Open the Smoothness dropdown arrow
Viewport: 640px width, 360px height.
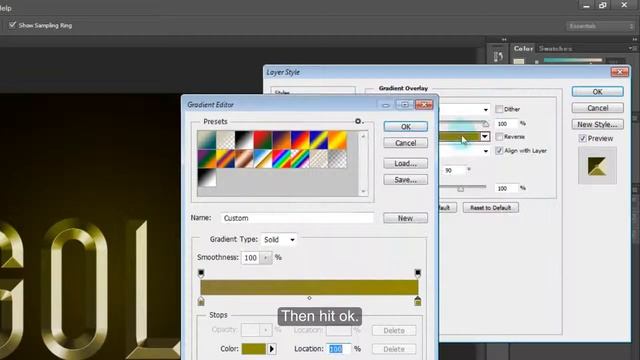(x=266, y=258)
